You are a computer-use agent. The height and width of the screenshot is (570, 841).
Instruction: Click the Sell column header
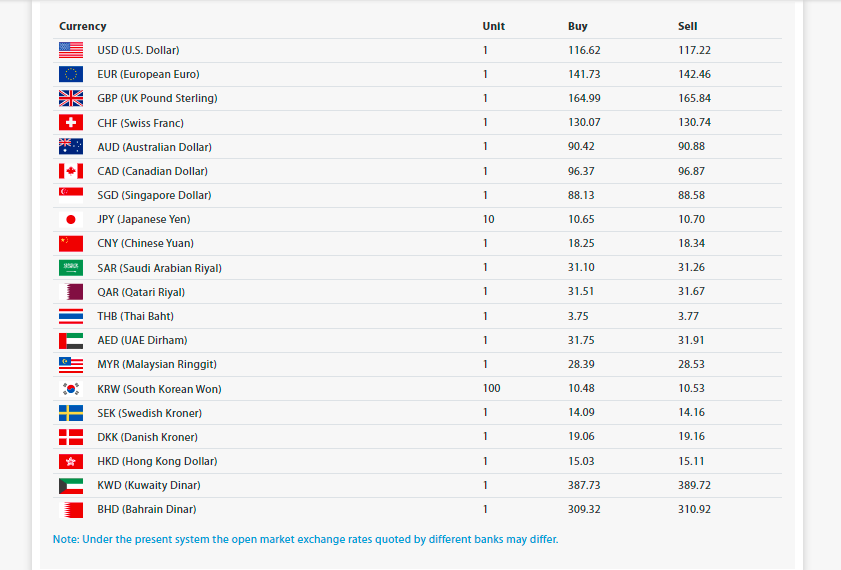point(687,26)
